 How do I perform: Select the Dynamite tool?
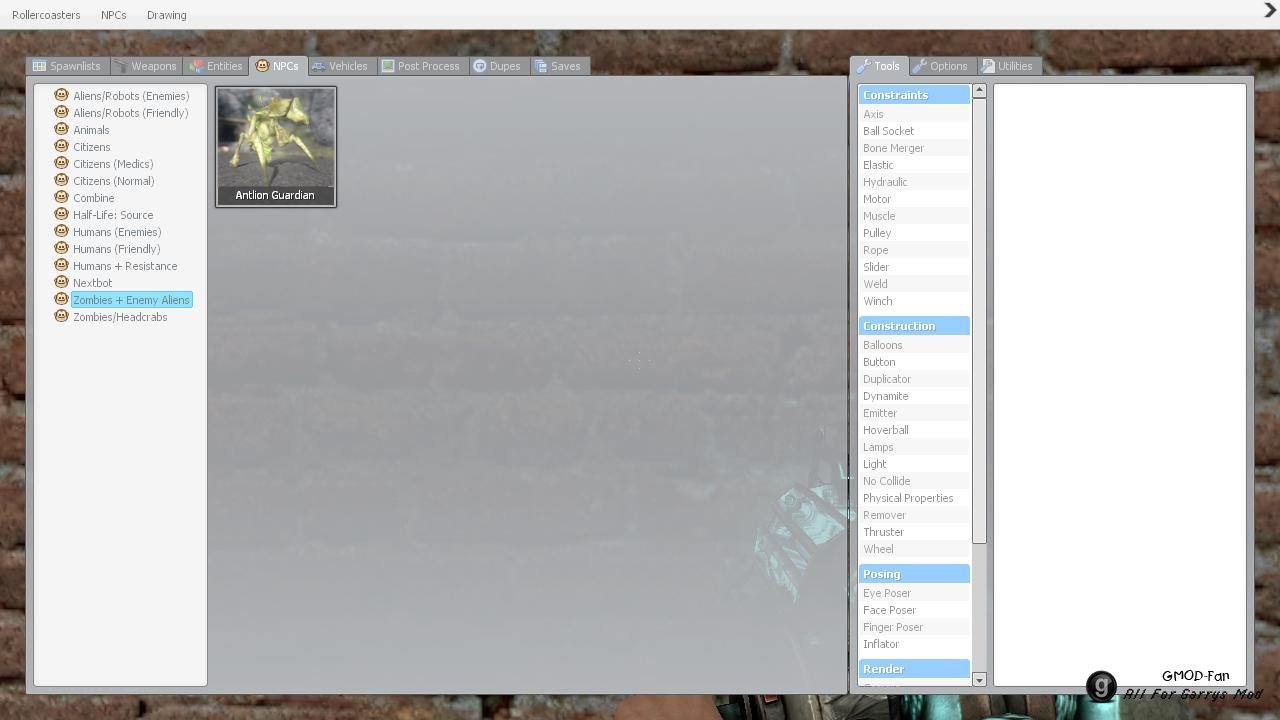point(914,396)
